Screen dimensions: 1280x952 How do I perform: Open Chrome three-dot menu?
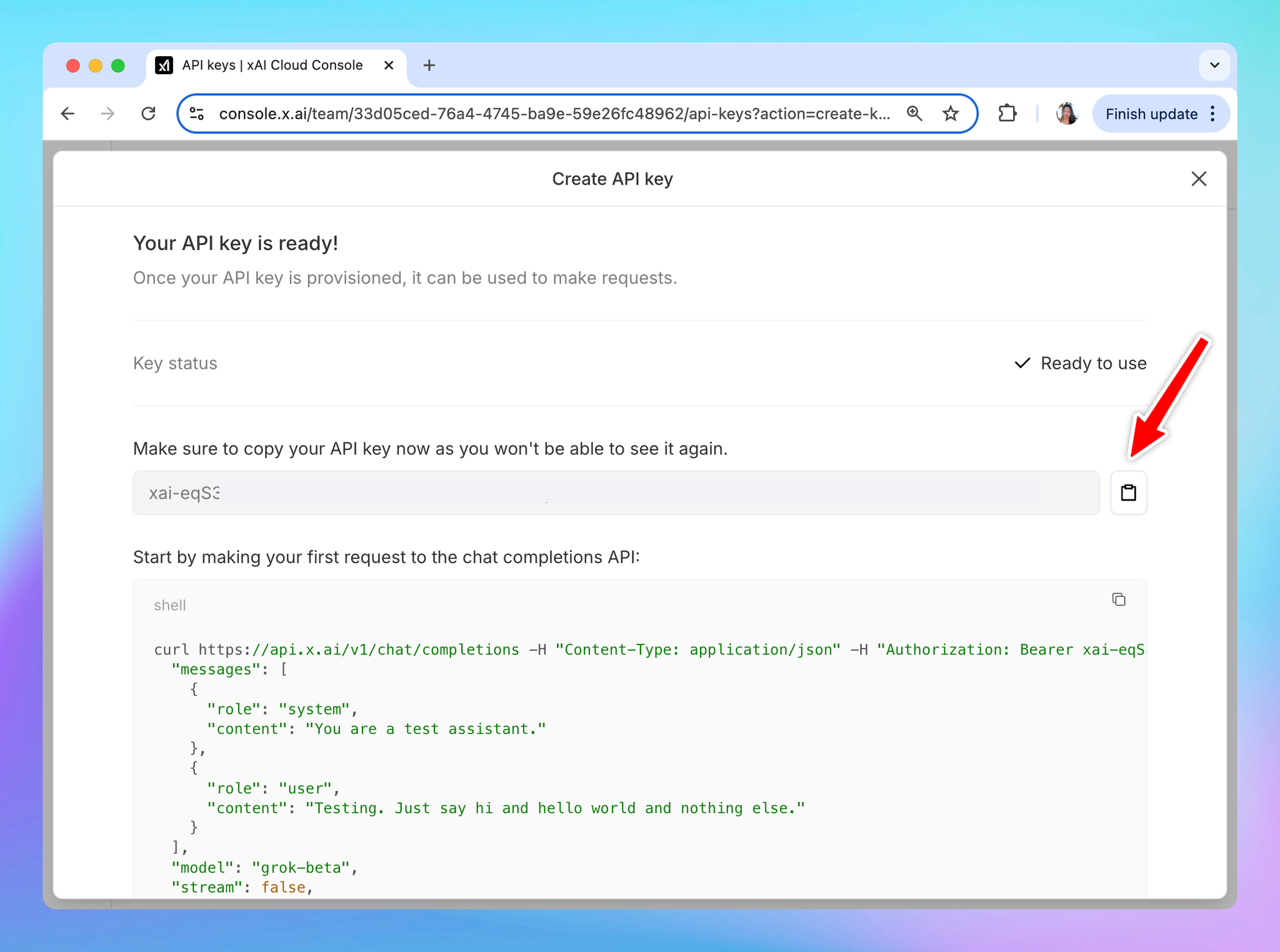(1212, 114)
